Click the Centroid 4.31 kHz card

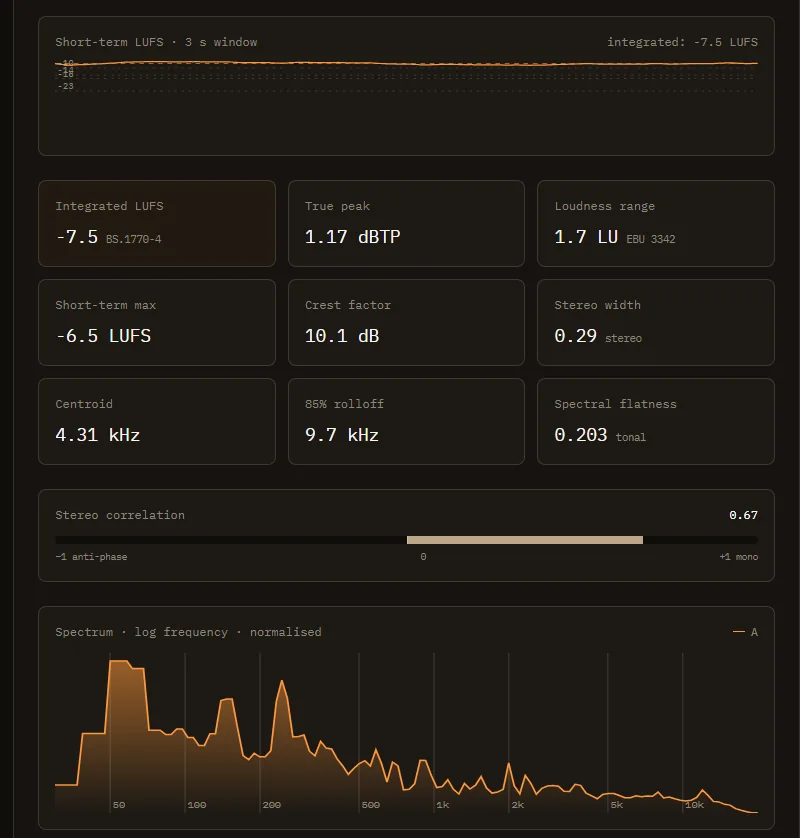[x=157, y=421]
